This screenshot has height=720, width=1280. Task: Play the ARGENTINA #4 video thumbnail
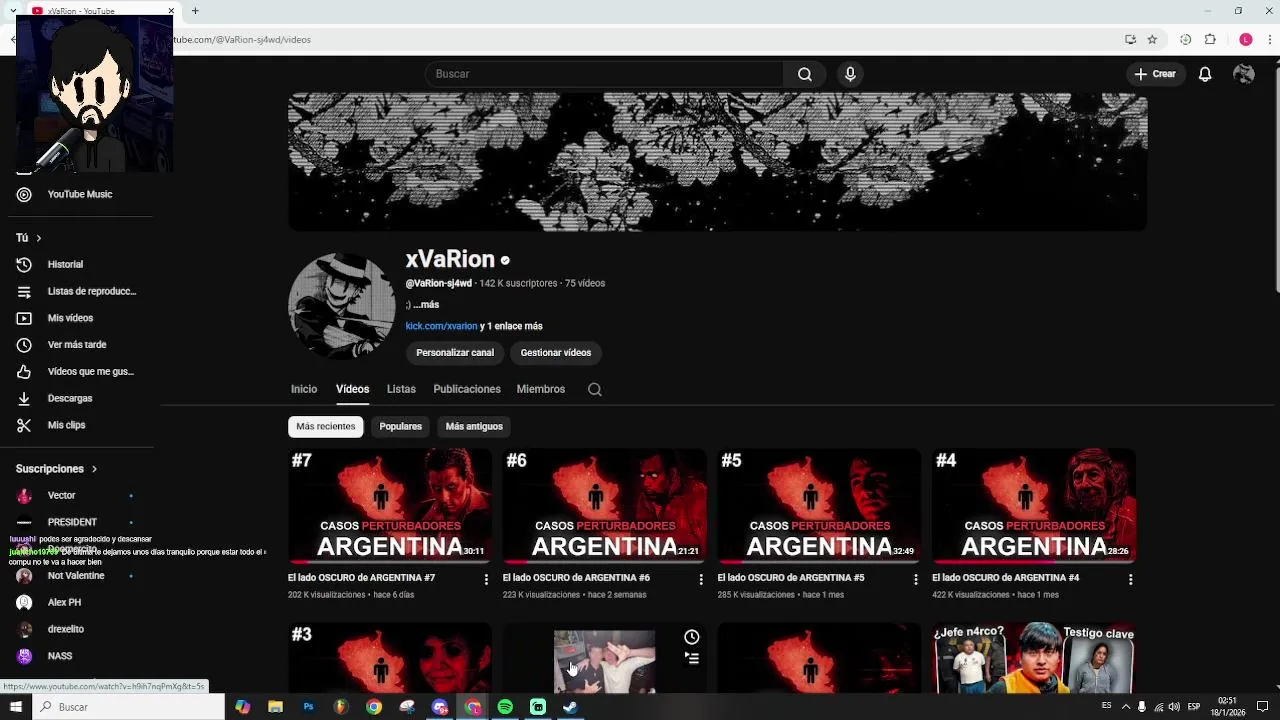1034,506
